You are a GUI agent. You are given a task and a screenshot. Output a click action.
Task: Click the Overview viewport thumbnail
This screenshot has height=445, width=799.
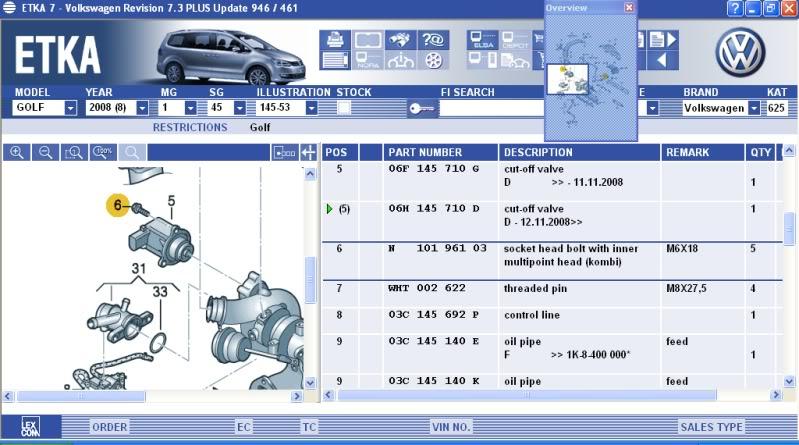point(567,79)
